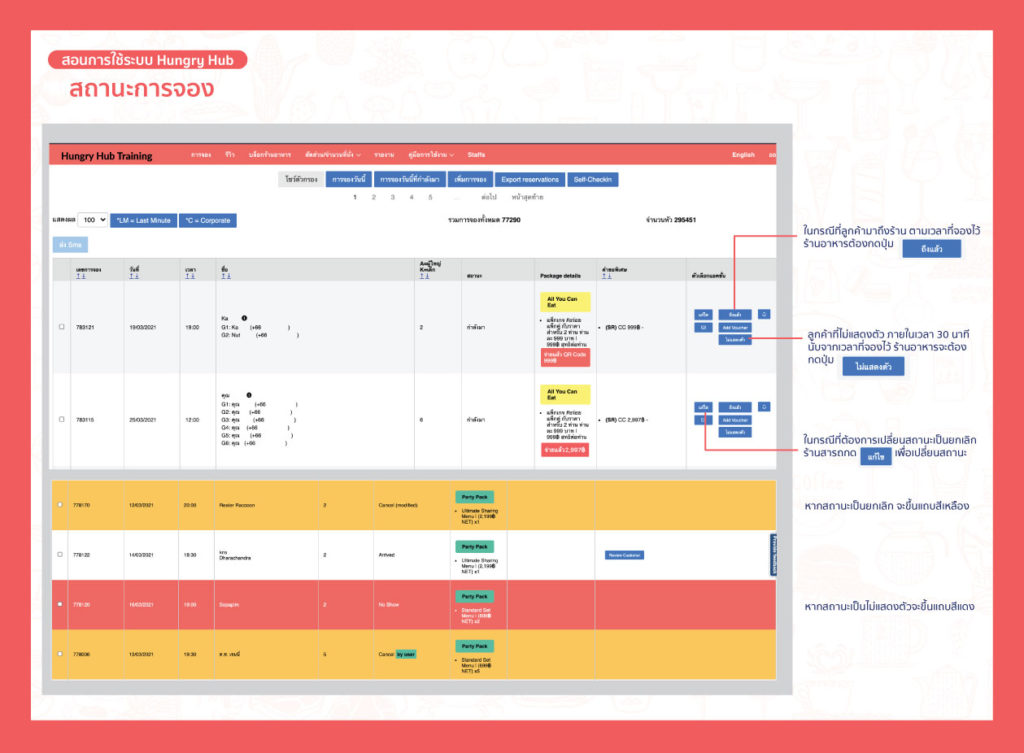Click sort arrows under the วันที่ date header
The width and height of the screenshot is (1024, 753).
point(134,276)
